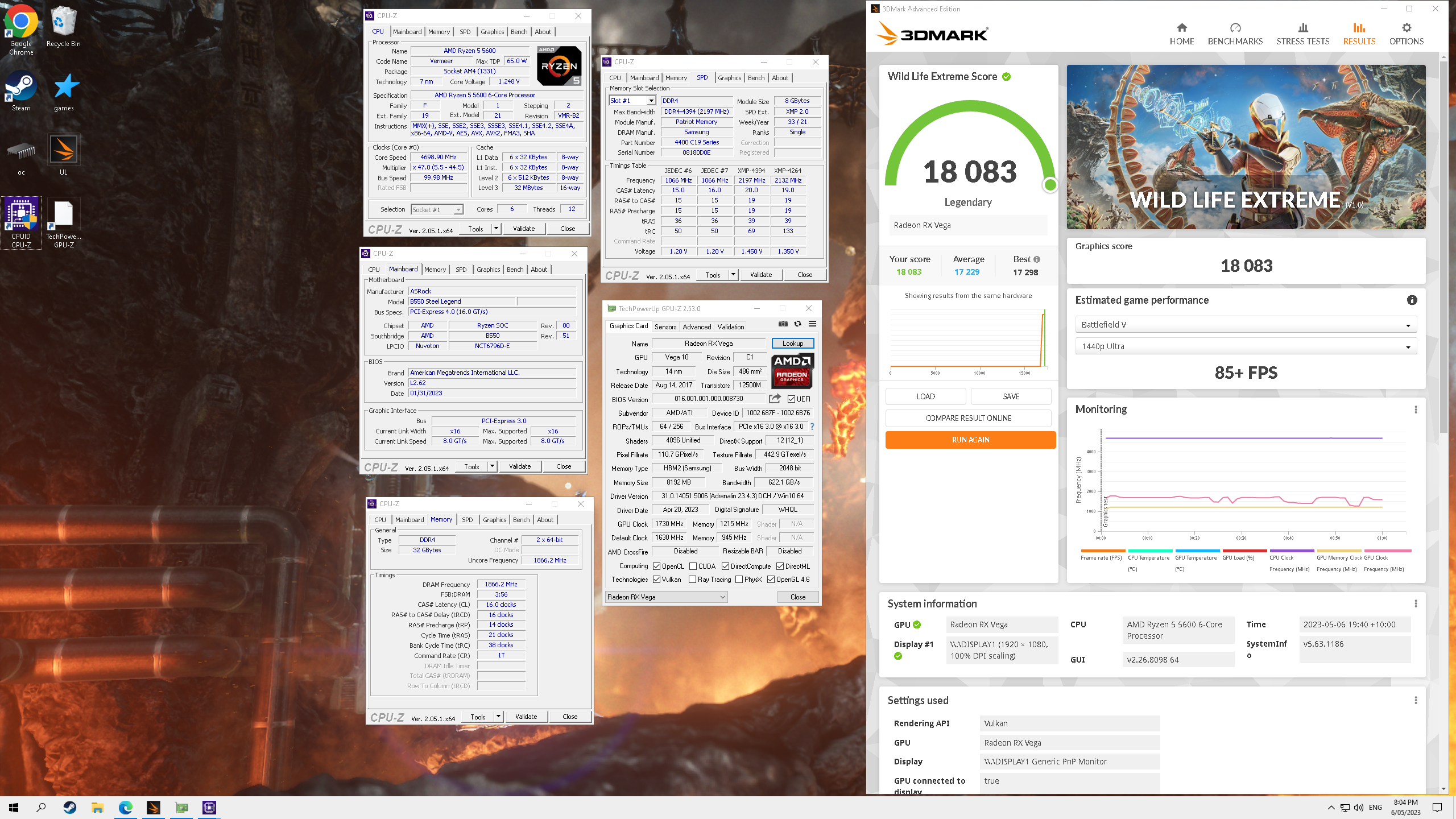This screenshot has width=1456, height=819.
Task: Click SAVE result button
Action: tap(1011, 396)
